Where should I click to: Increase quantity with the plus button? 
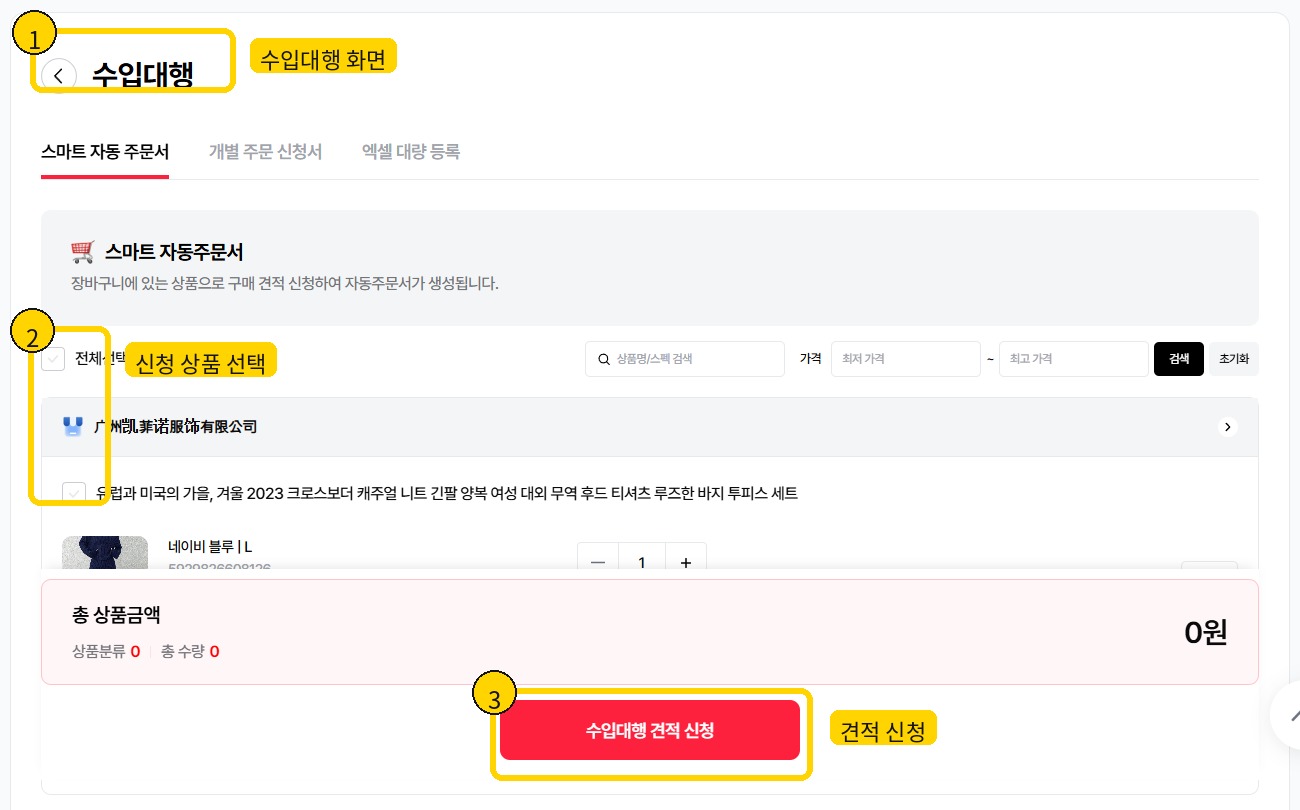pos(686,563)
